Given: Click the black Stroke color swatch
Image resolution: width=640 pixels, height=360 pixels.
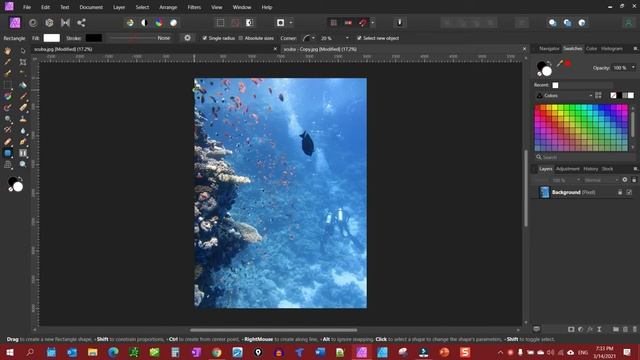Looking at the screenshot, I should (94, 38).
